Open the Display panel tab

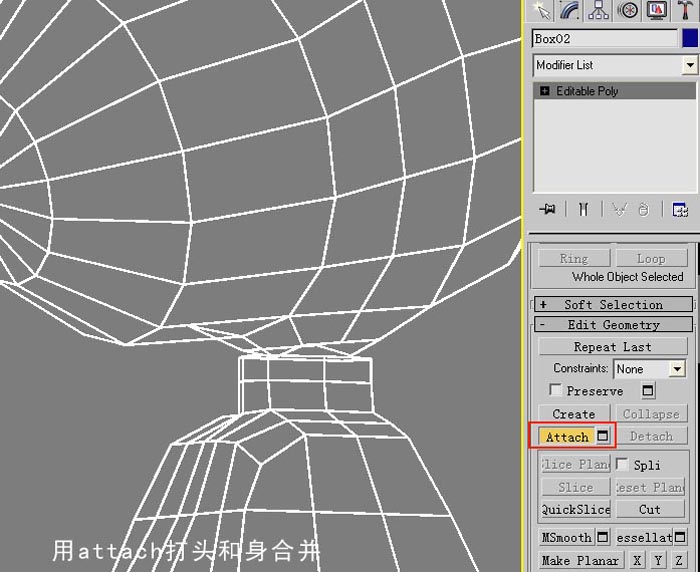pos(656,10)
